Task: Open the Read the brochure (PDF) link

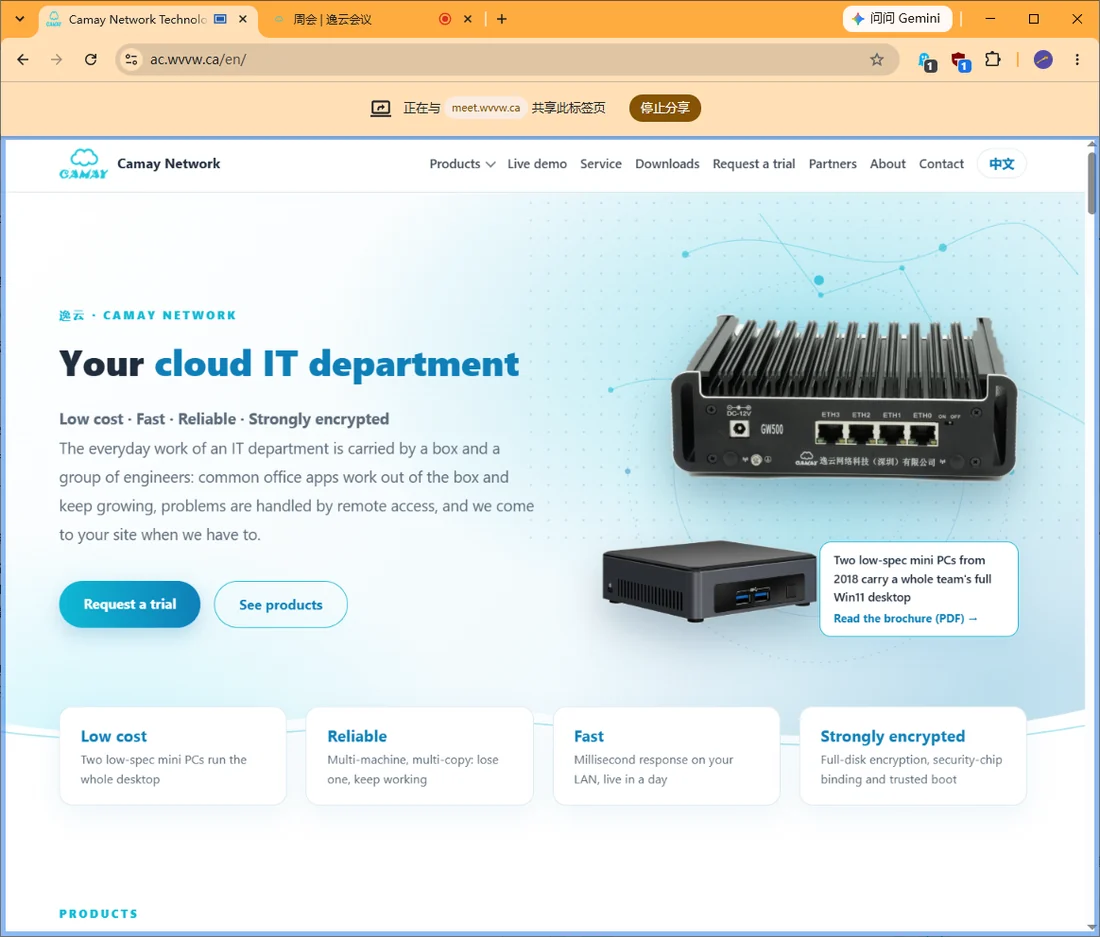Action: point(905,619)
